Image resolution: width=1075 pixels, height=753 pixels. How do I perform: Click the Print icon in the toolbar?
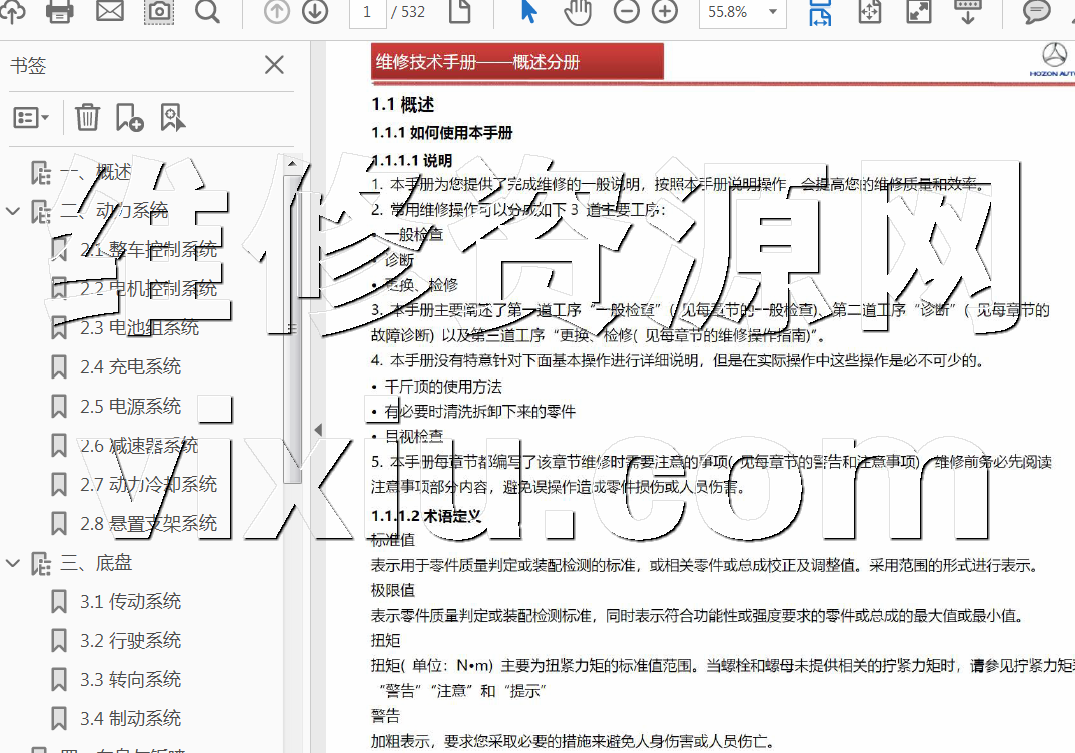point(60,12)
